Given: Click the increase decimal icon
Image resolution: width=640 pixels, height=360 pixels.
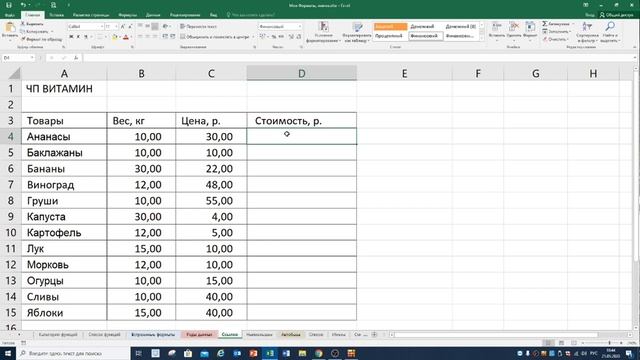Looking at the screenshot, I should (x=291, y=37).
